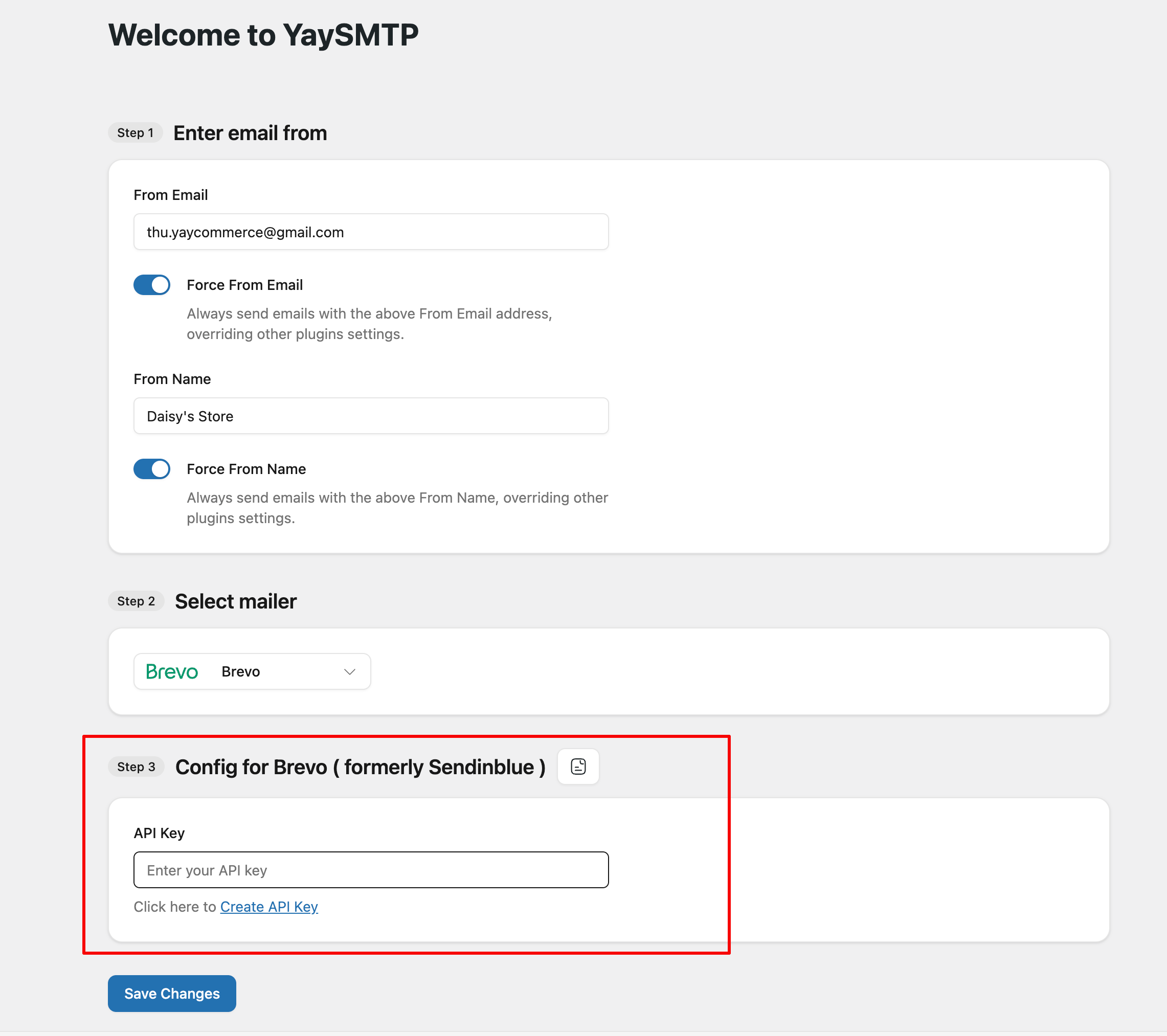The height and width of the screenshot is (1036, 1167).
Task: Toggle the Force From Email switch
Action: click(152, 285)
